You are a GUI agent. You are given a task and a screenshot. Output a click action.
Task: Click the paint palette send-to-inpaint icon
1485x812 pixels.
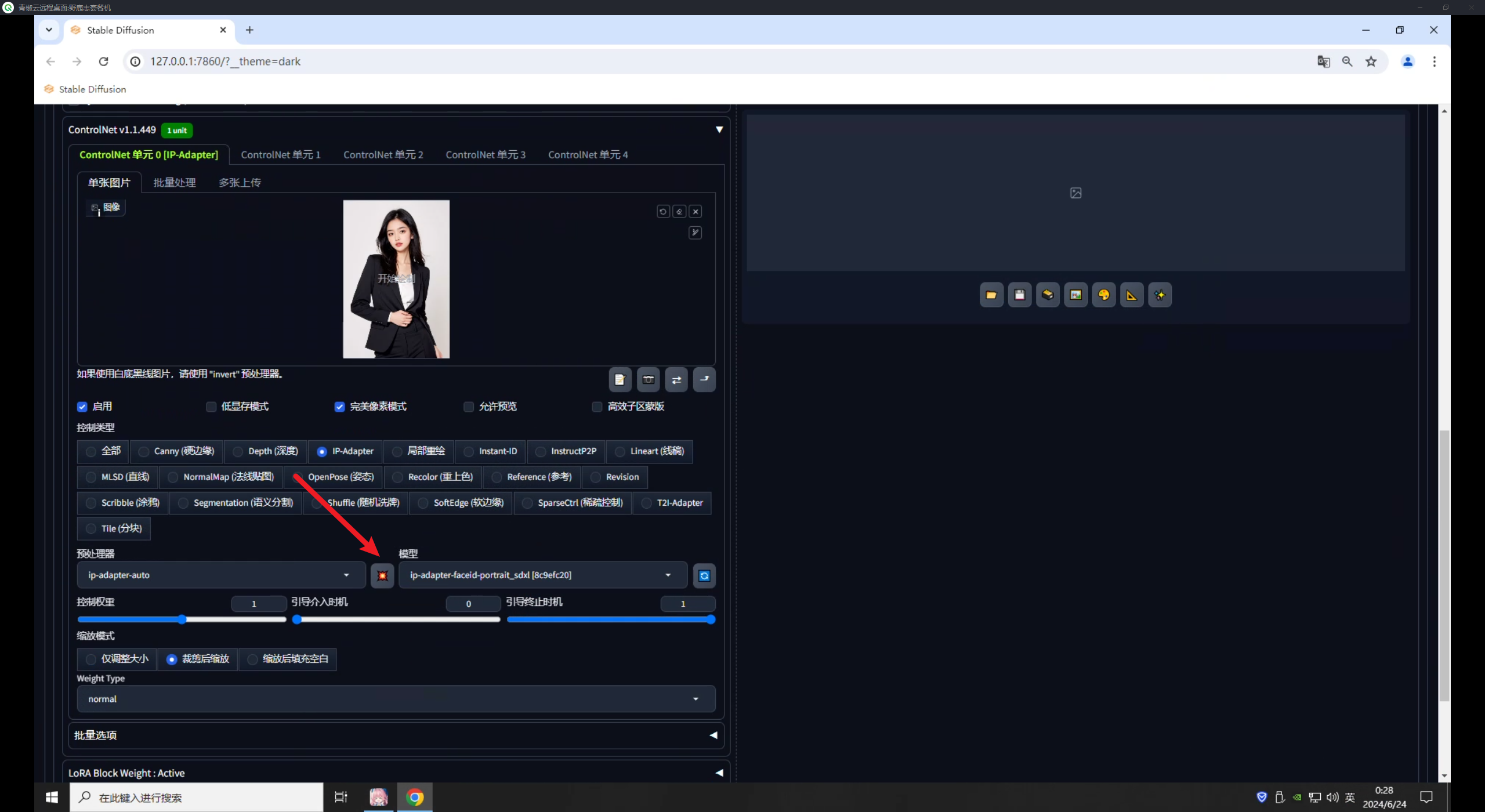(x=1103, y=295)
